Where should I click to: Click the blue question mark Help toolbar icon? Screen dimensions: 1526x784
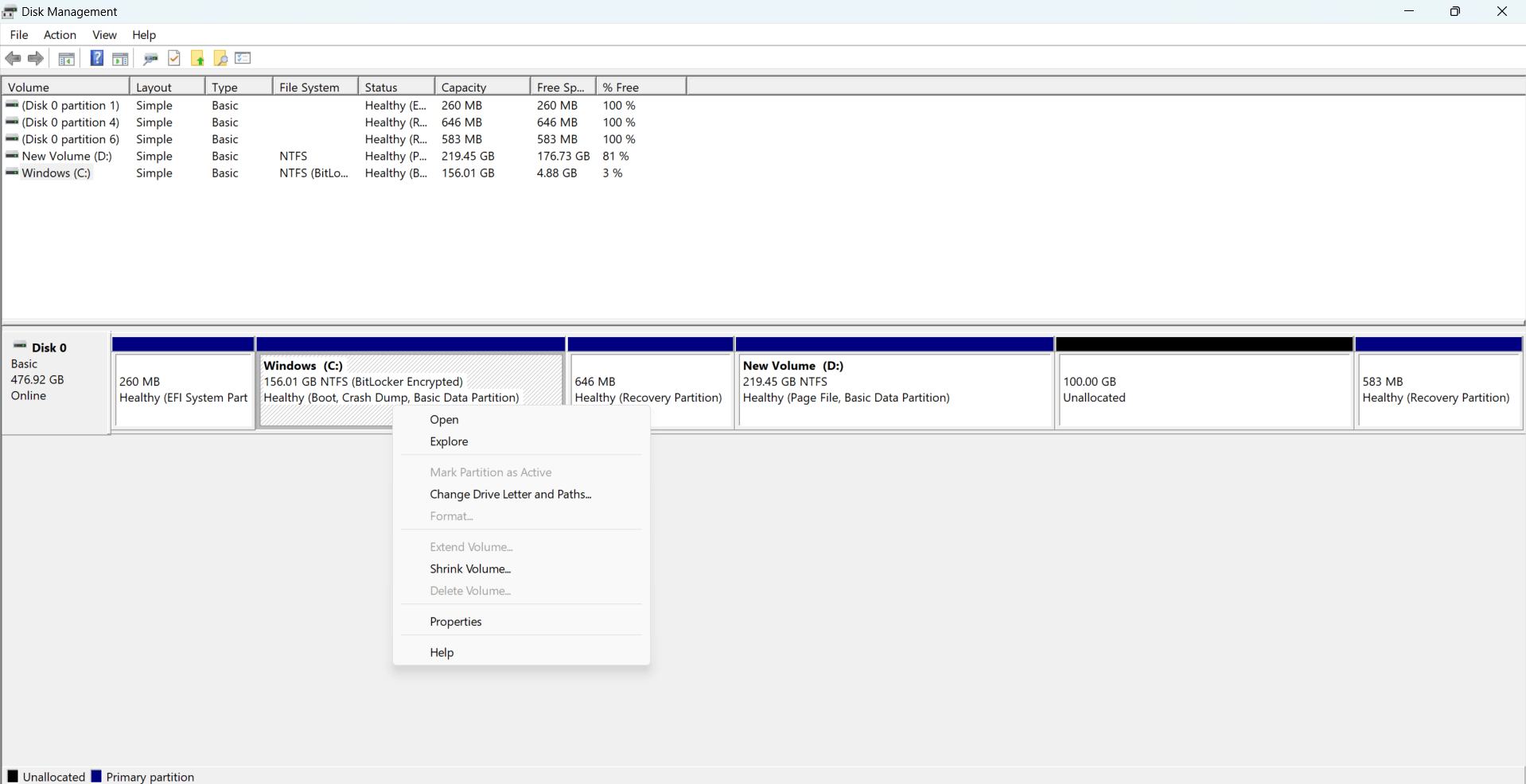(x=97, y=58)
